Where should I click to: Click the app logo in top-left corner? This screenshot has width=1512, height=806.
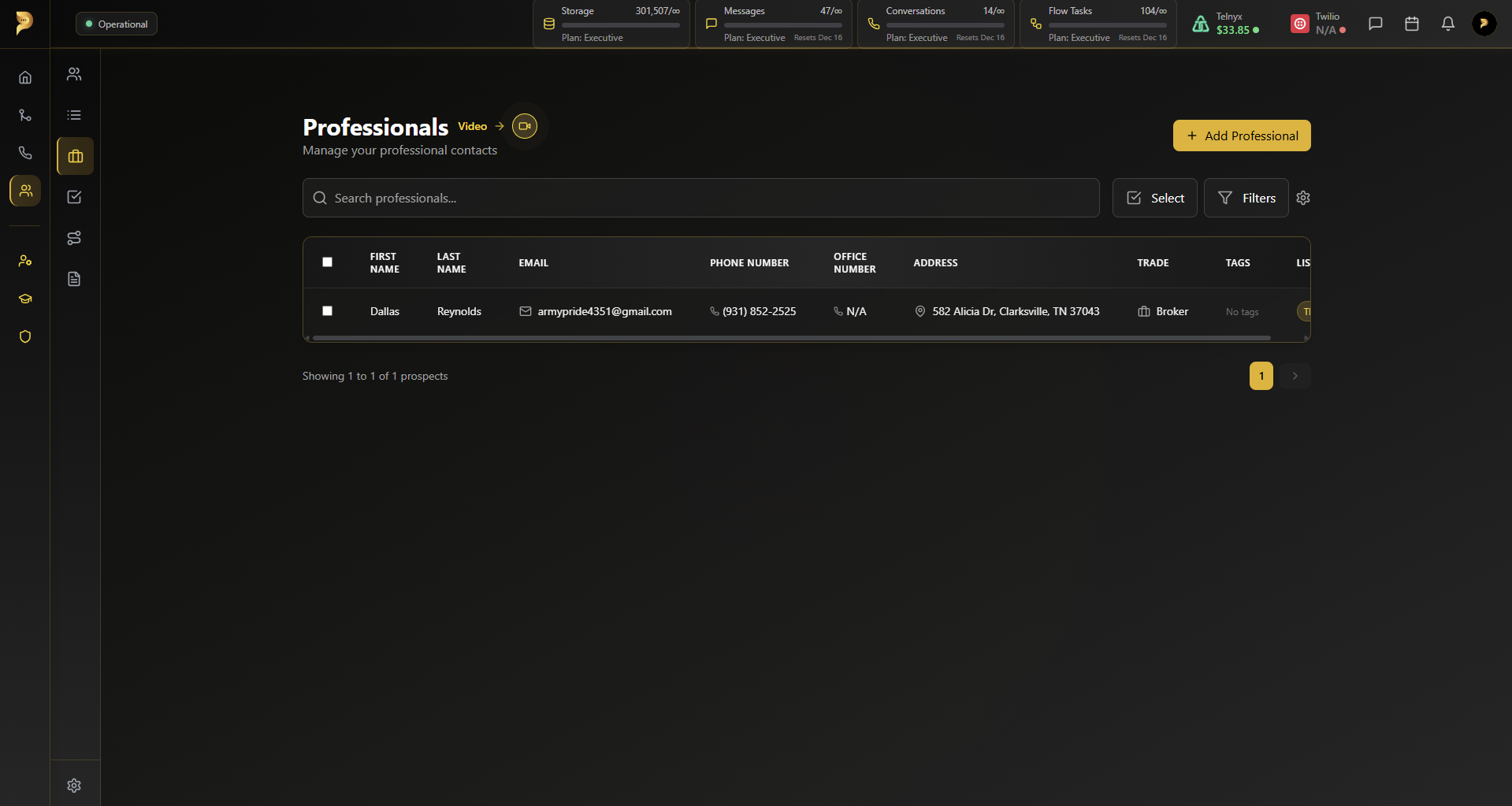pyautogui.click(x=24, y=23)
